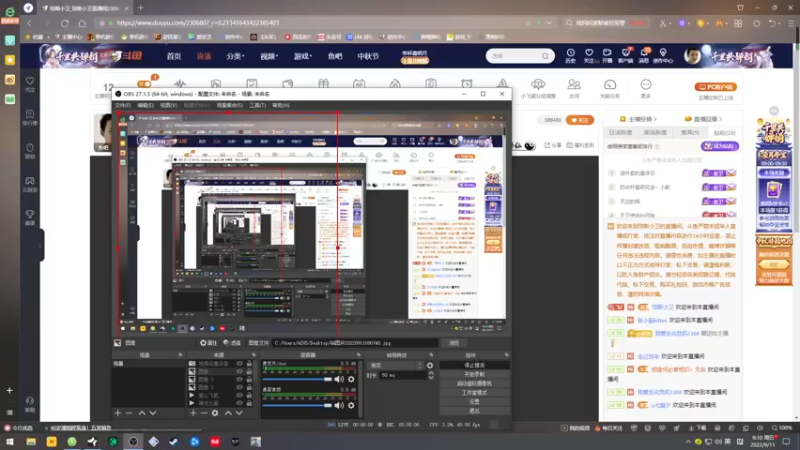
Task: Open Filters for the selected OBS source
Action: click(232, 343)
